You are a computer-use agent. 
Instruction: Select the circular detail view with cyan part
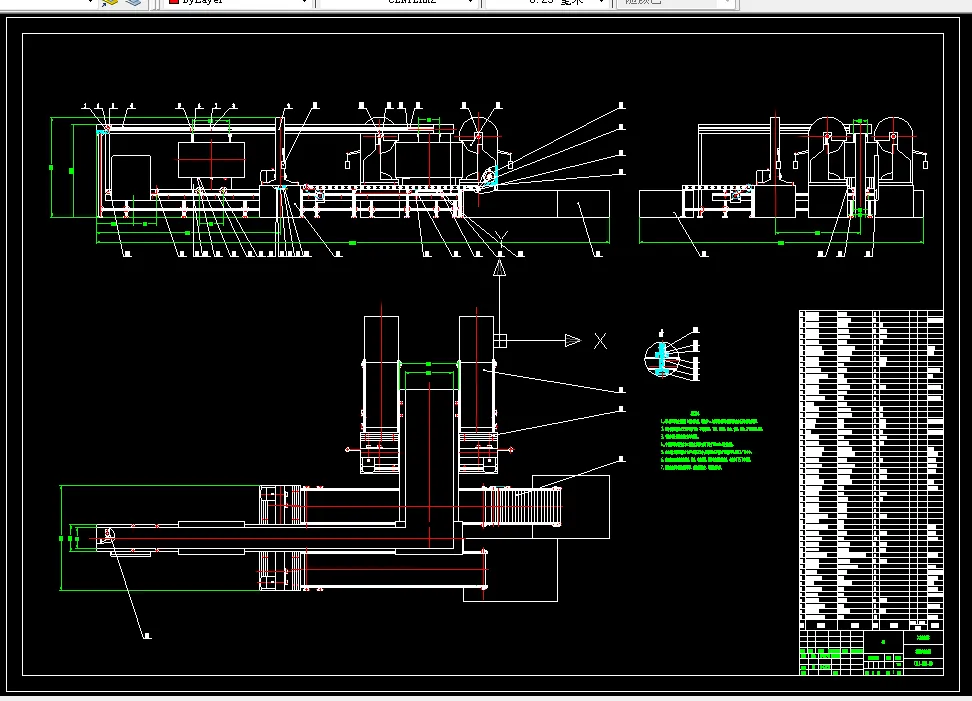click(662, 358)
